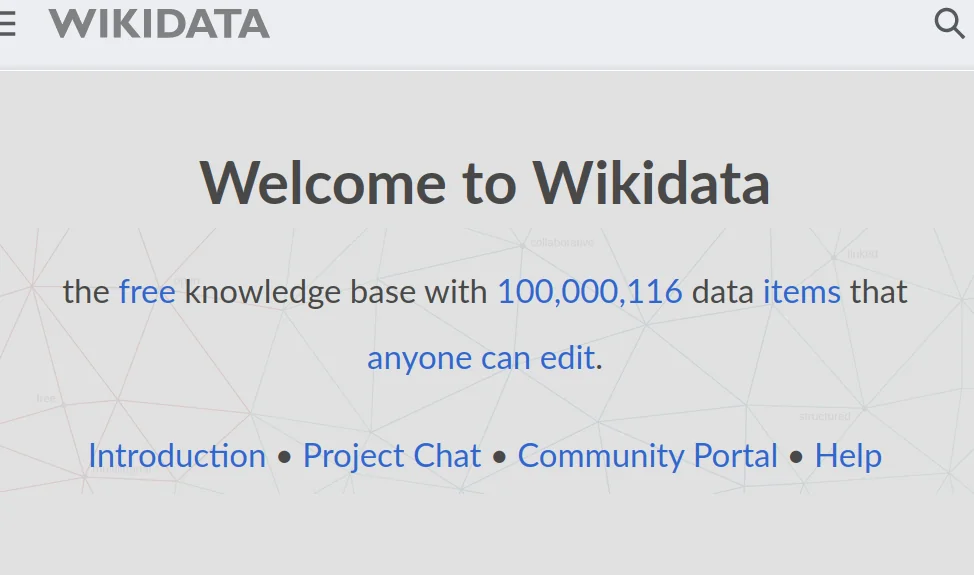Click the faint 'collaborative' background label
Viewport: 974px width, 575px height.
click(x=562, y=243)
